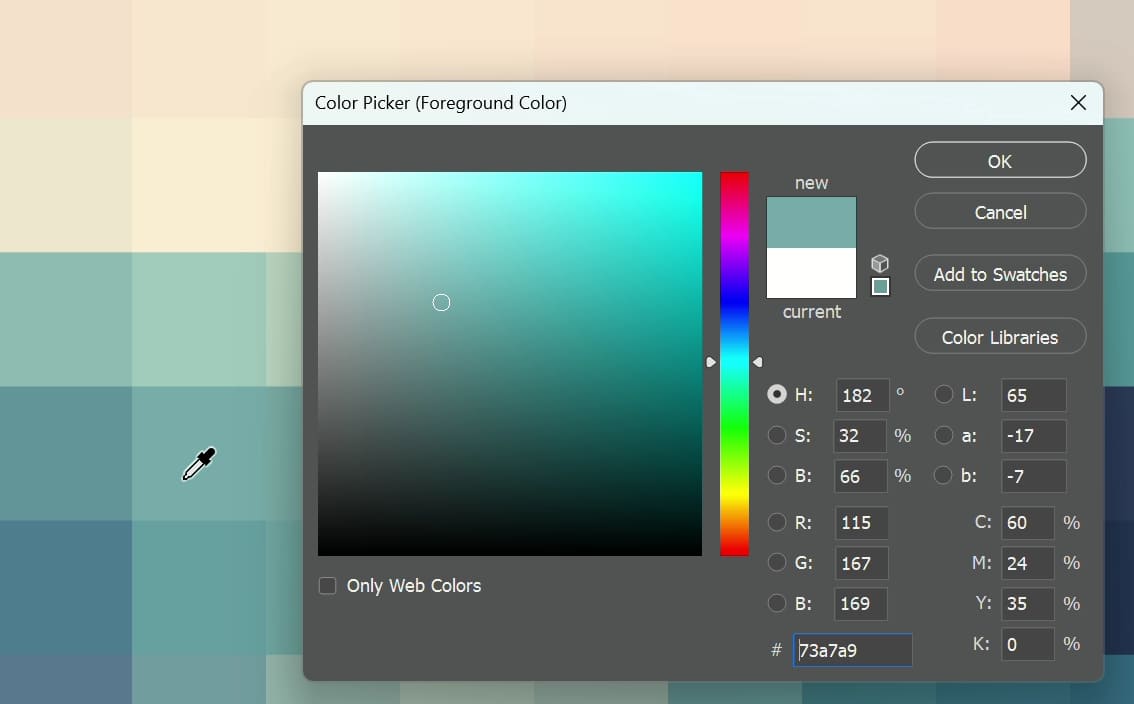
Task: Open Color Libraries
Action: click(x=1000, y=336)
